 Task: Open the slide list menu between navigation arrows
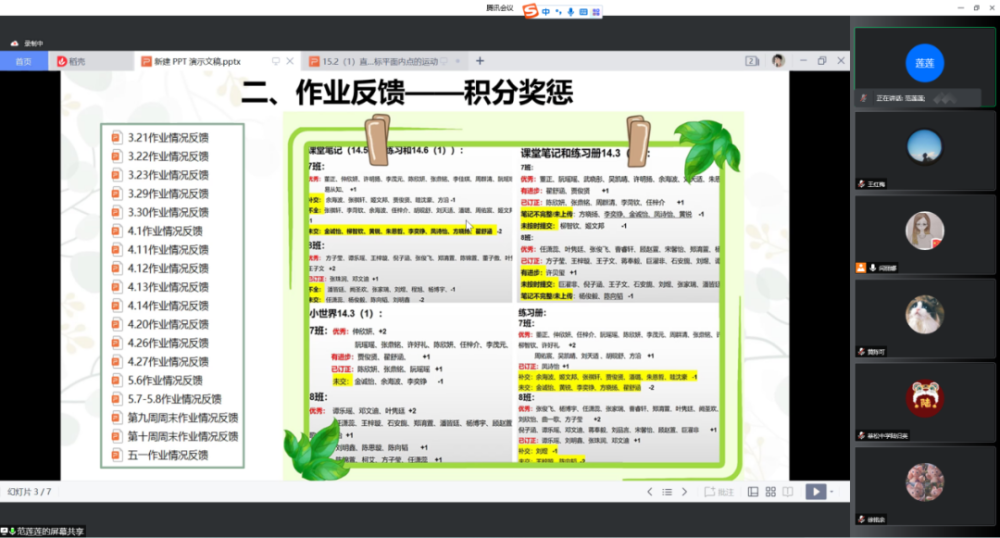(x=666, y=491)
